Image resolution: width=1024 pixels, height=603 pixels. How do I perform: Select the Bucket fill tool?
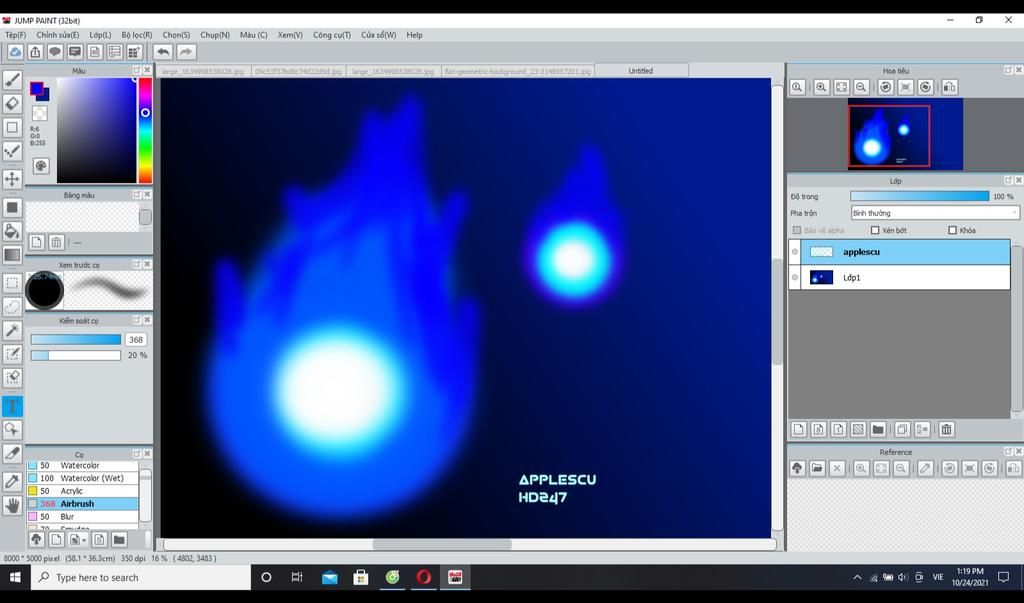click(x=12, y=231)
